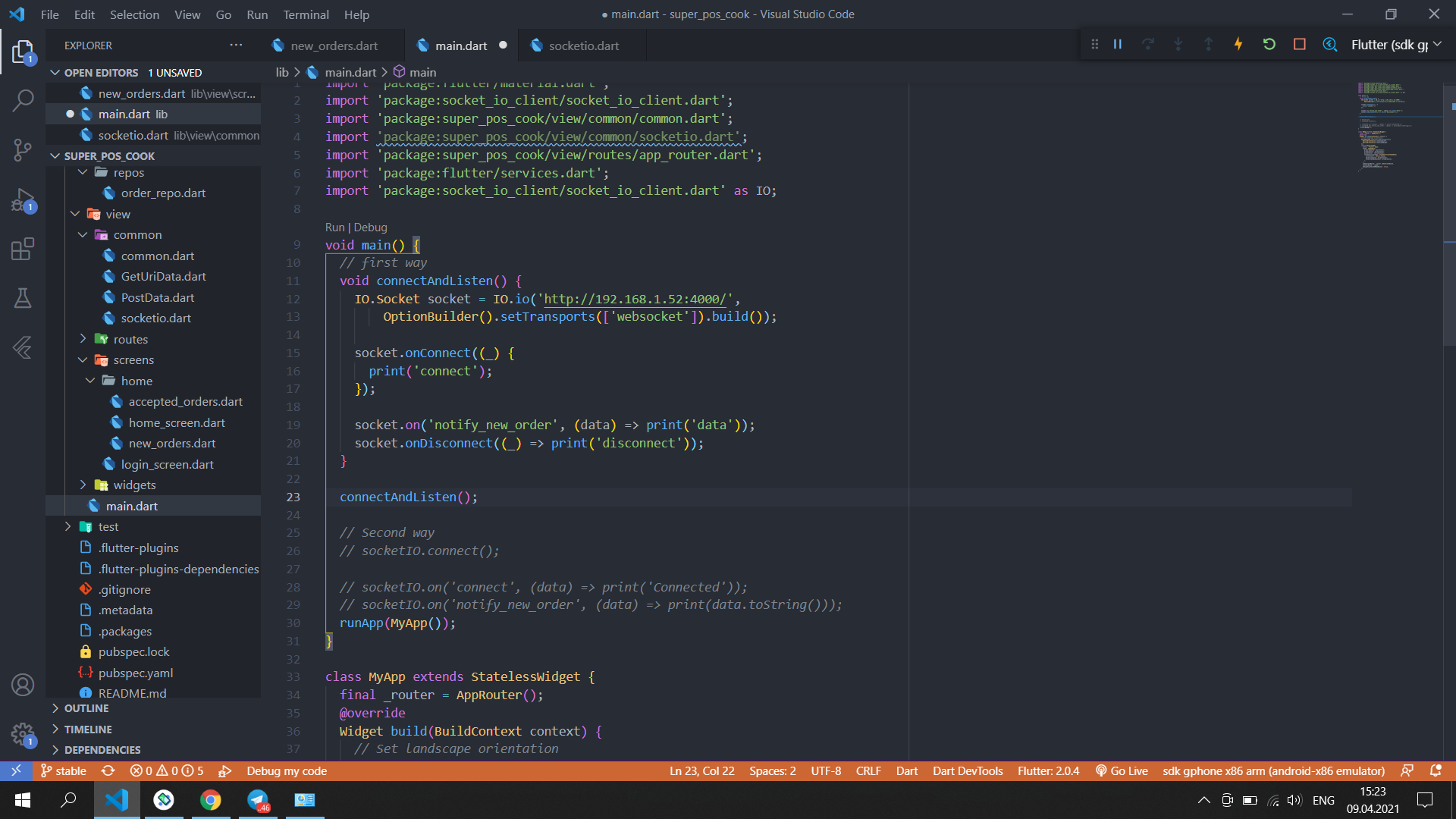Image resolution: width=1456 pixels, height=819 pixels.
Task: Click the feedback icon in status bar
Action: pos(1407,771)
